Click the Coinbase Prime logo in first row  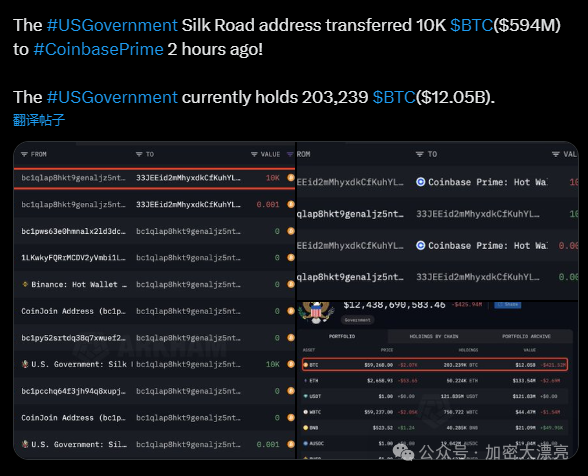tap(421, 182)
